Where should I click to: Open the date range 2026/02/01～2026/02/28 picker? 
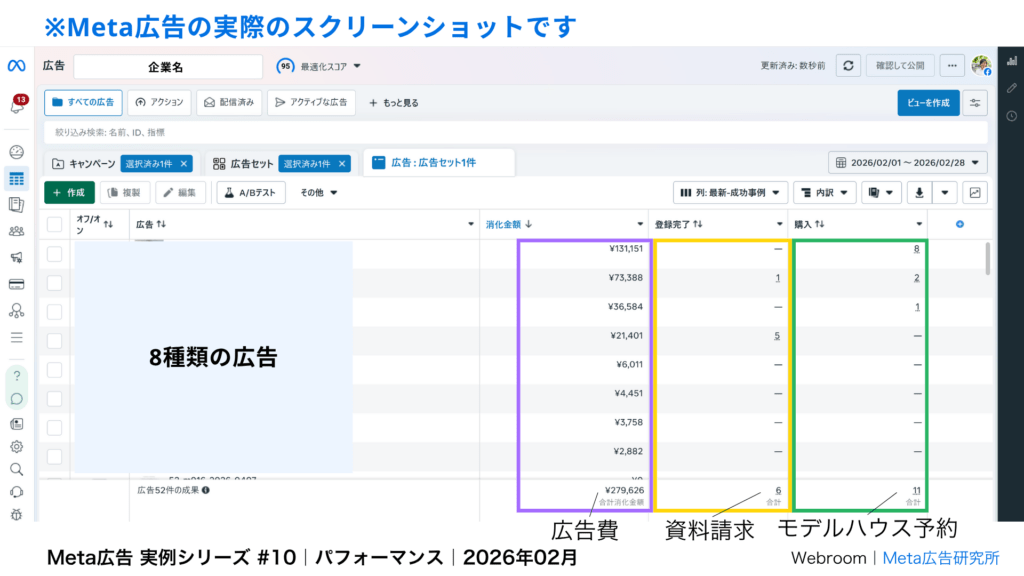click(x=908, y=163)
